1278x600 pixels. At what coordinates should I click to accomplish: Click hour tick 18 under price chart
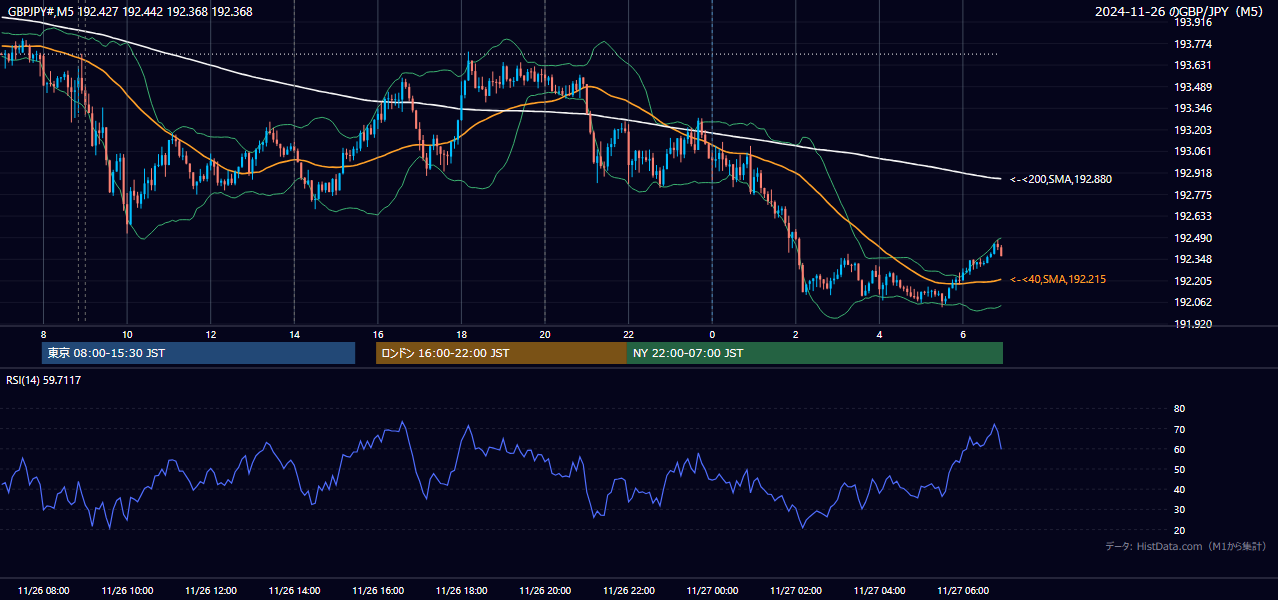461,334
